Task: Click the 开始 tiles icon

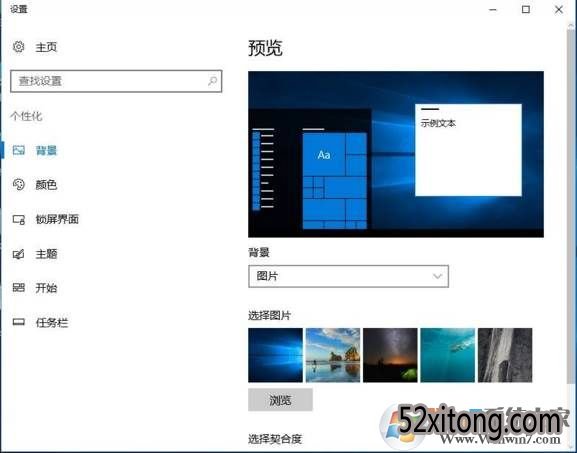Action: [18, 288]
